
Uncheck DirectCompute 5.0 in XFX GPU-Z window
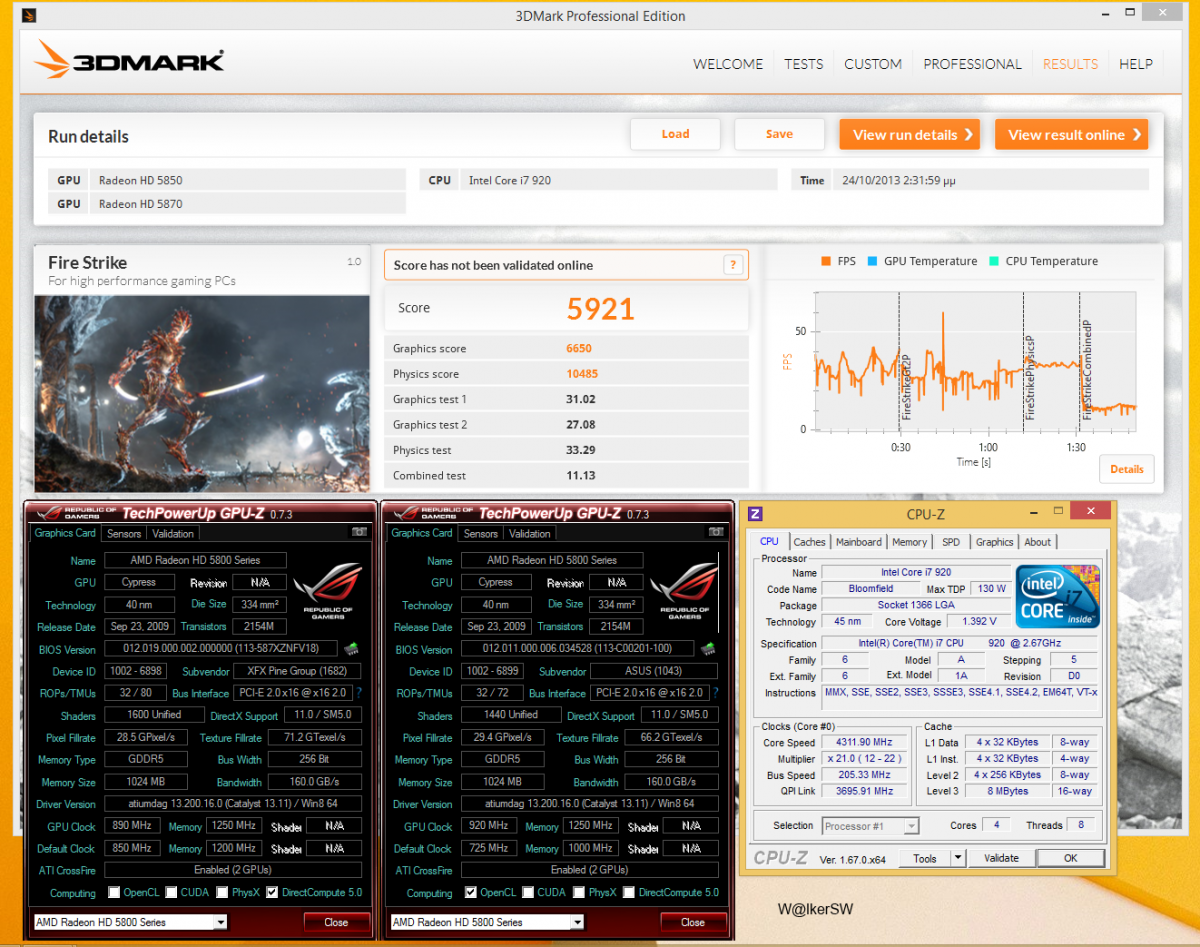point(272,892)
